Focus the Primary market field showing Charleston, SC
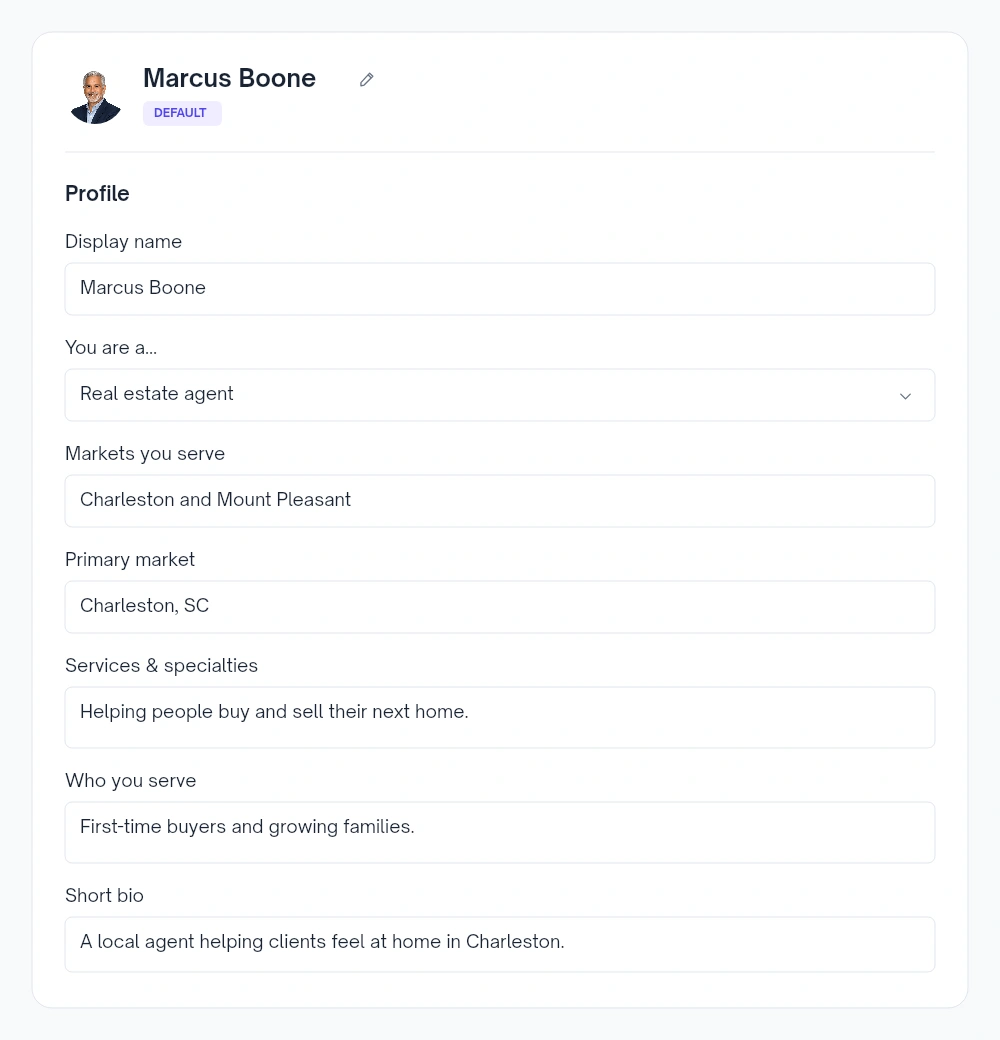Viewport: 1000px width, 1040px height. [500, 607]
